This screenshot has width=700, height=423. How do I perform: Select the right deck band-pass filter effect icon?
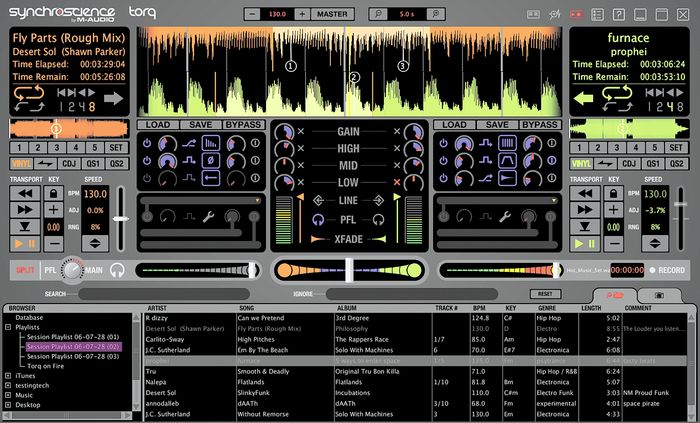pos(508,161)
